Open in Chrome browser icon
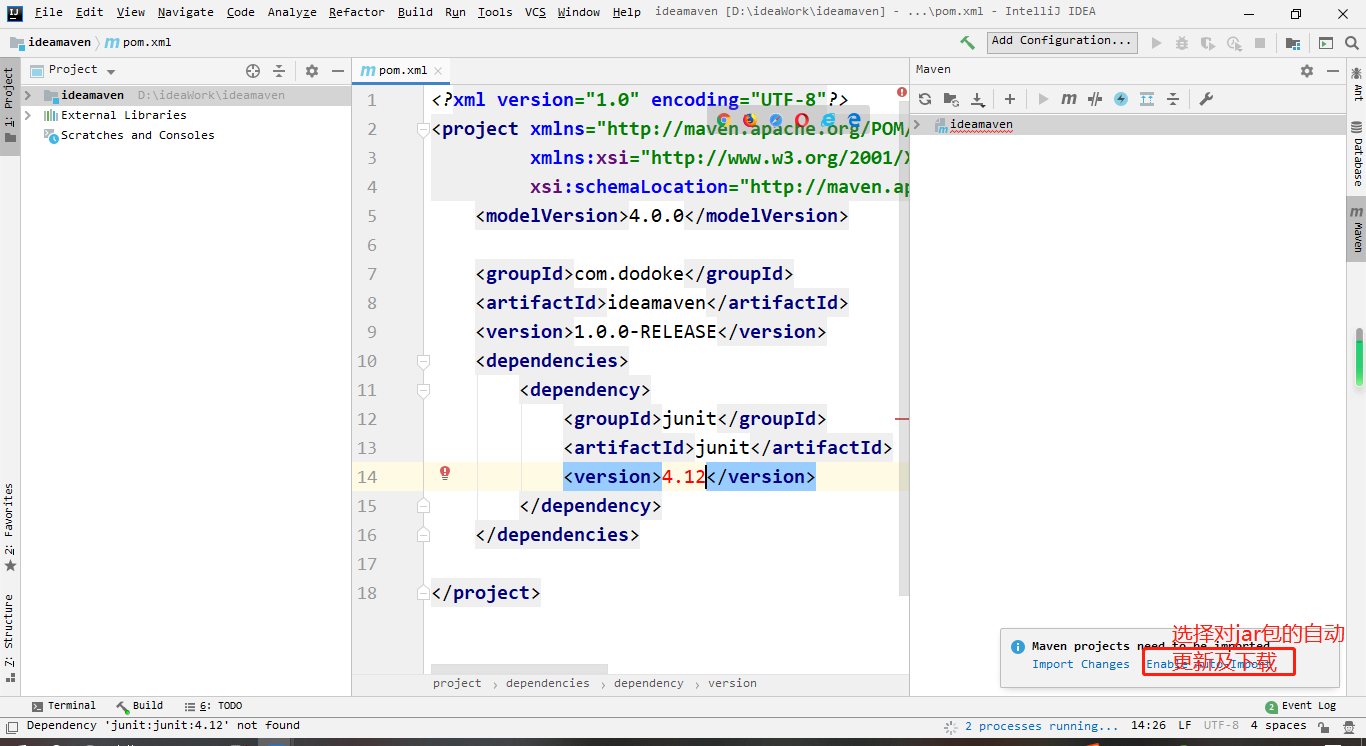This screenshot has height=746, width=1366. 724,120
